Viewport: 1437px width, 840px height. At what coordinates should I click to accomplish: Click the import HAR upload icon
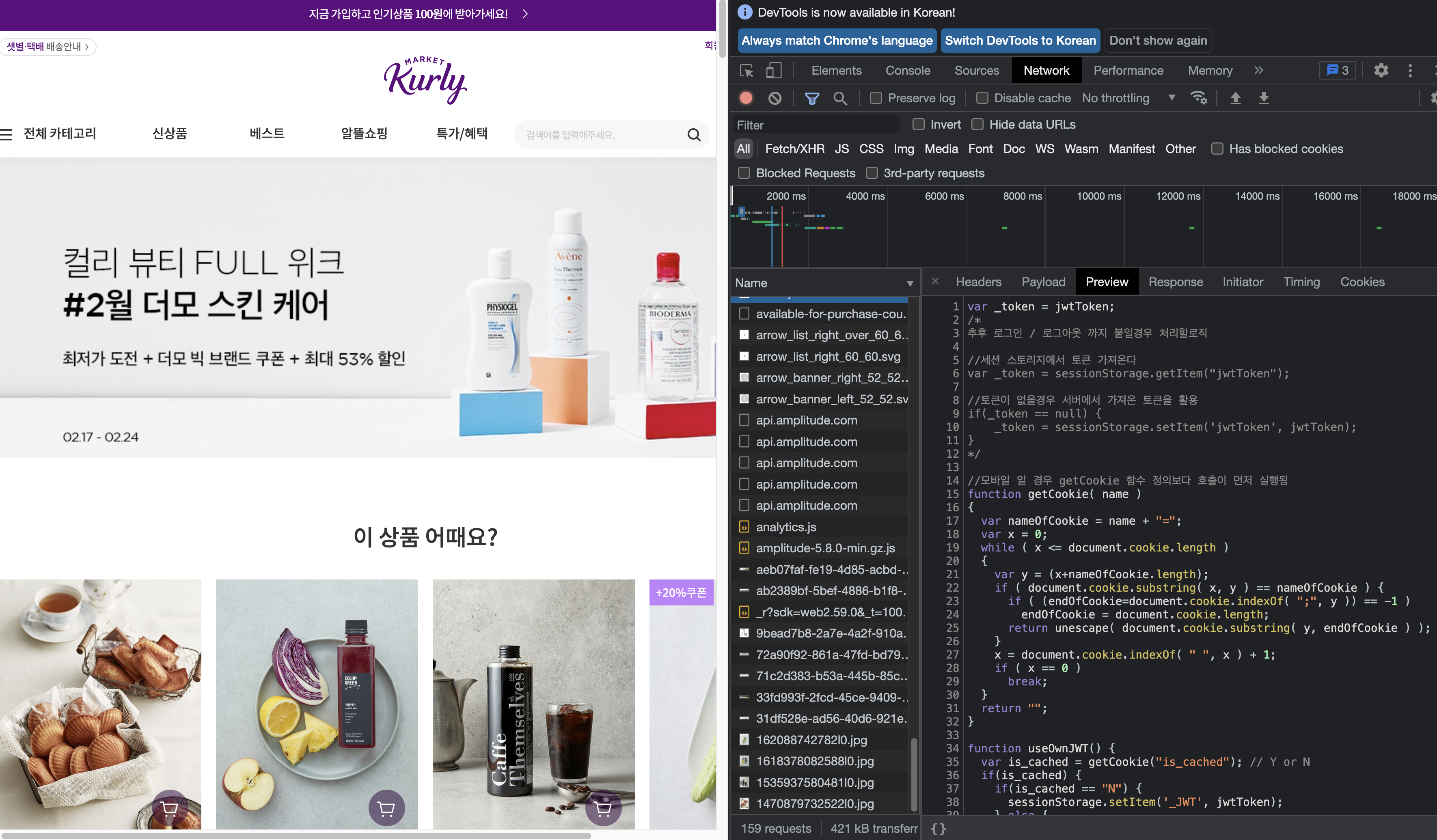1235,98
